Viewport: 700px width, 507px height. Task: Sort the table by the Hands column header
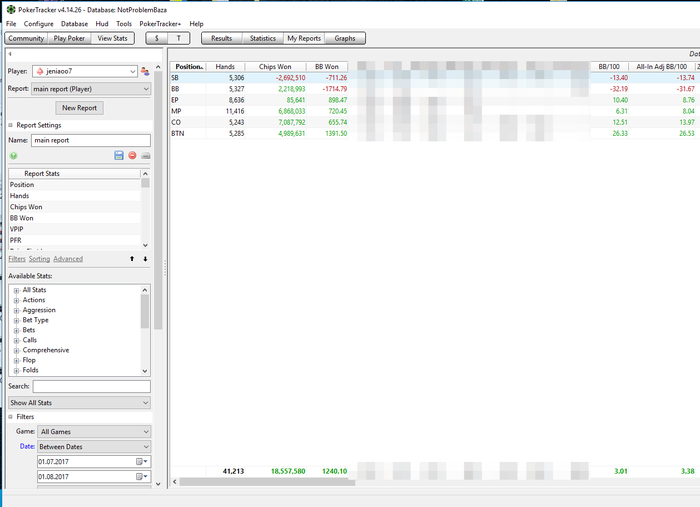(225, 66)
